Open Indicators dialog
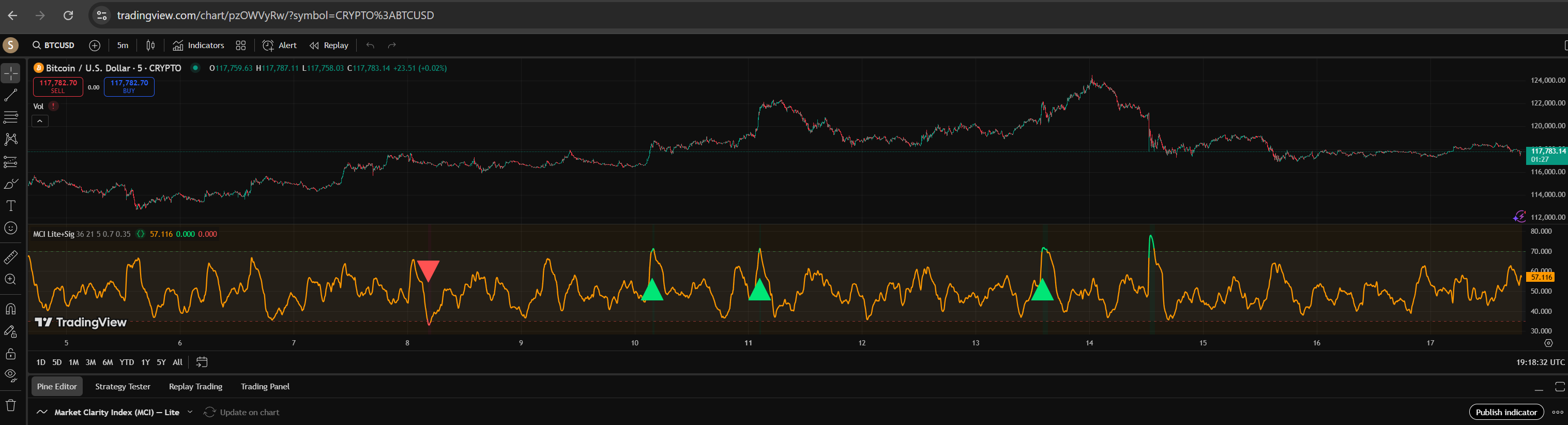The height and width of the screenshot is (425, 1568). click(199, 45)
